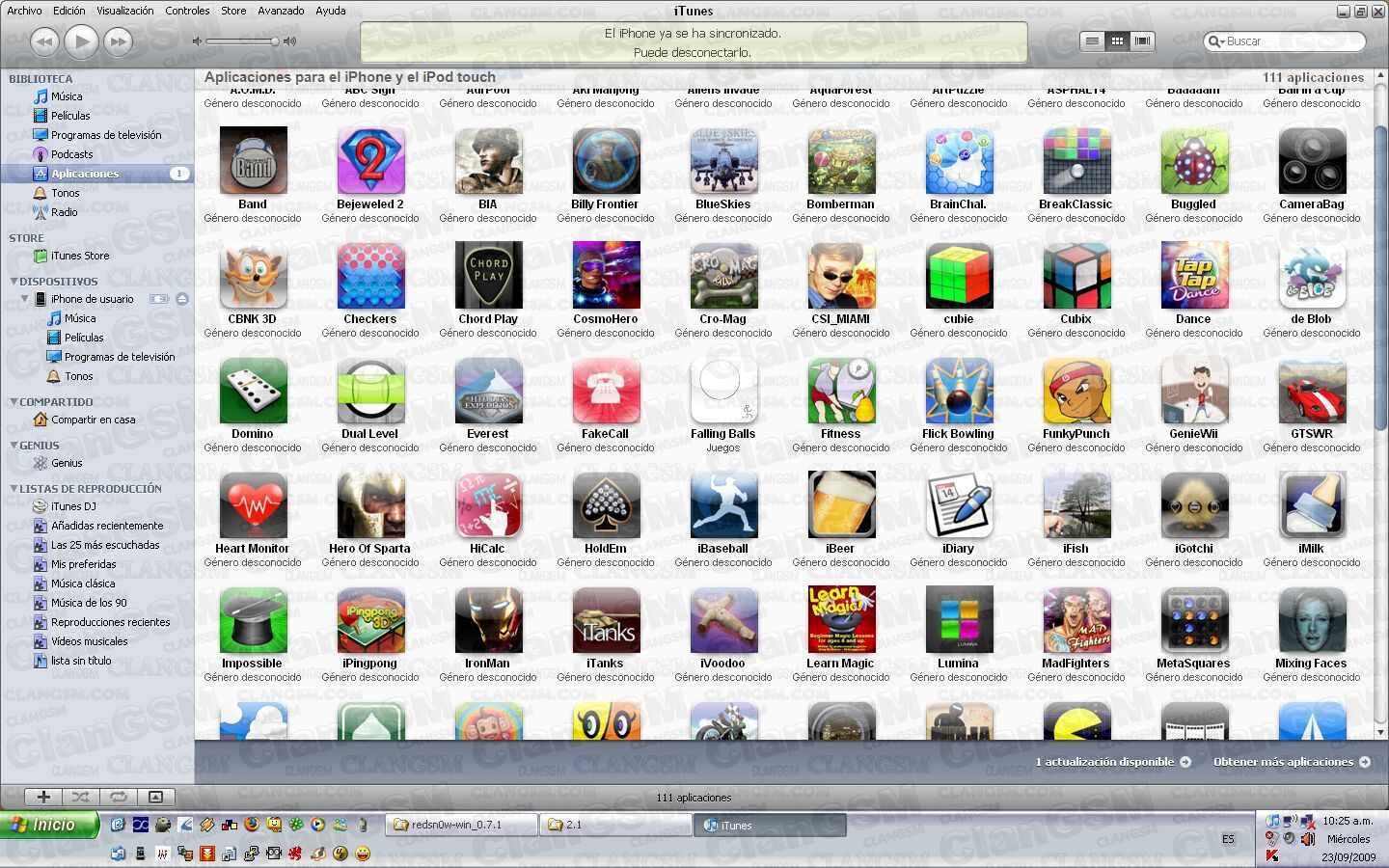1389x868 pixels.
Task: Click the iDiary app icon
Action: pos(959,505)
